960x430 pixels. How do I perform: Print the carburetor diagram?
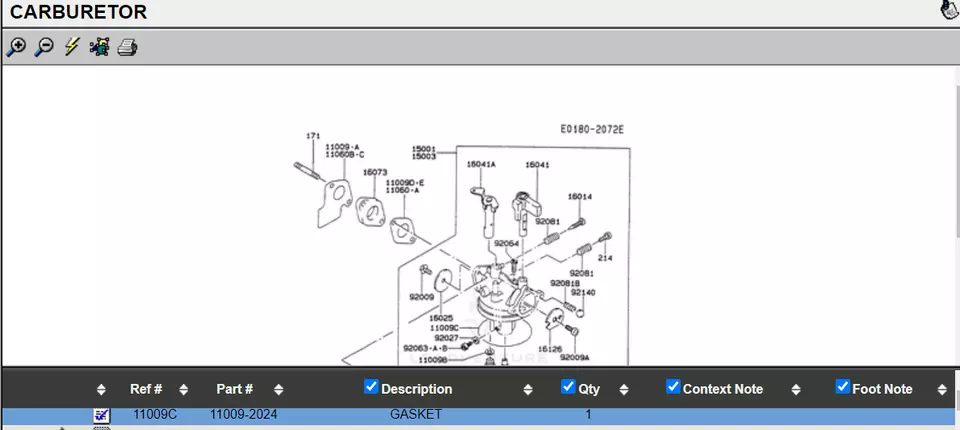(x=127, y=47)
